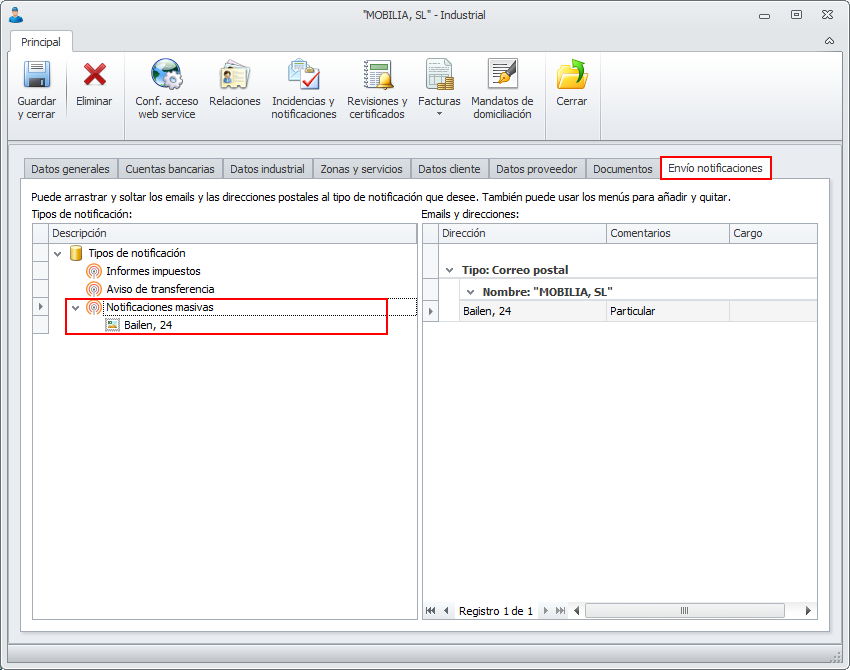Click the Particular comment cell
This screenshot has width=850, height=670.
668,311
